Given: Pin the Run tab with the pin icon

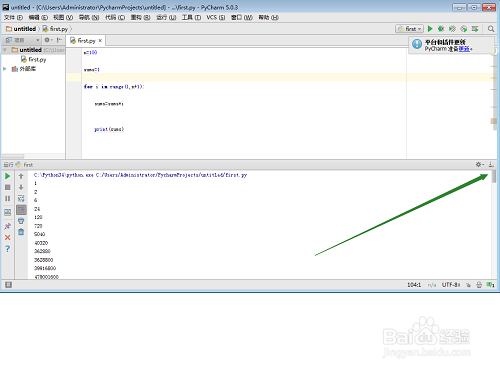Looking at the screenshot, I should coord(7,226).
